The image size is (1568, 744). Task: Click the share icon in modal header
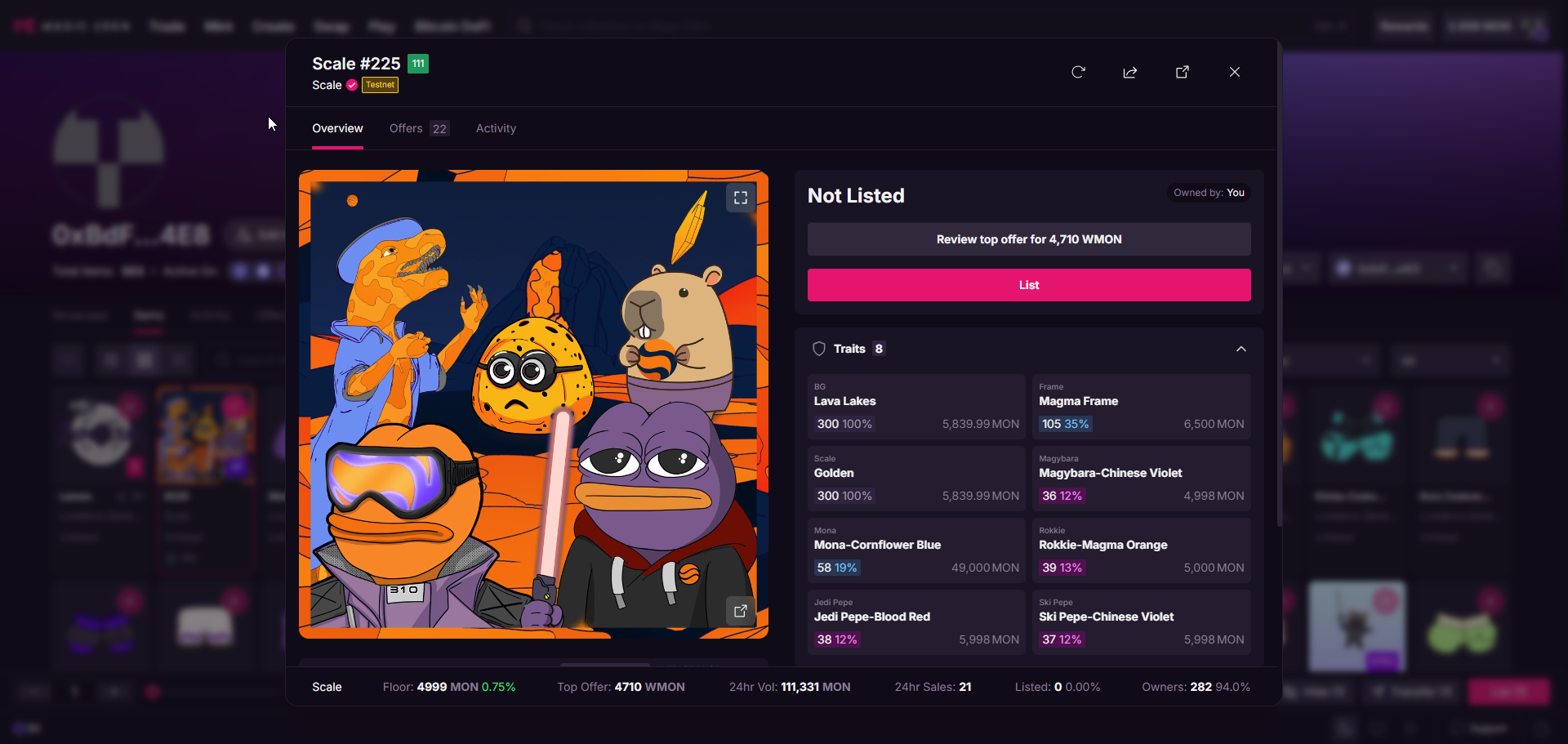(1130, 72)
